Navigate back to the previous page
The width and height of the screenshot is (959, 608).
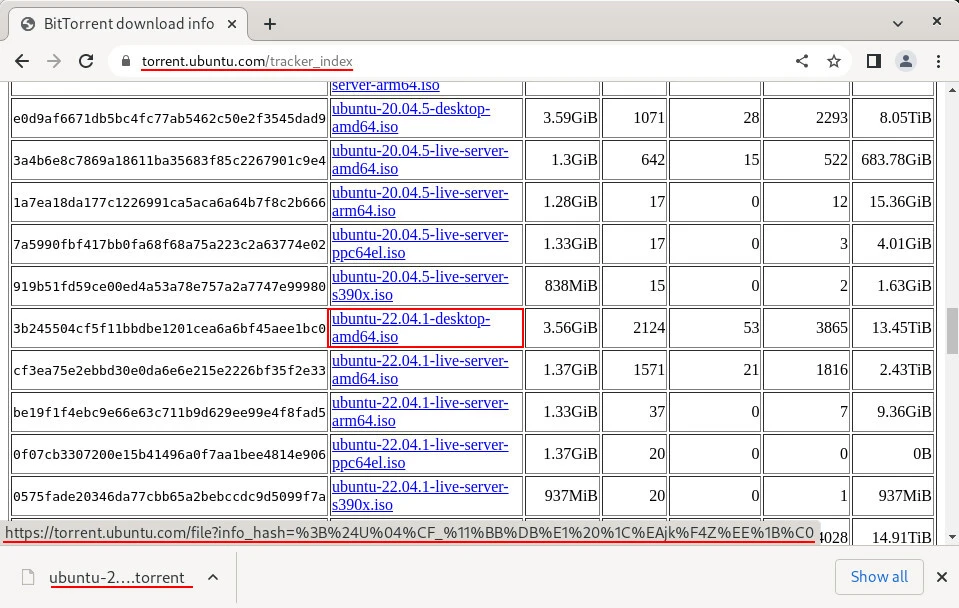22,61
